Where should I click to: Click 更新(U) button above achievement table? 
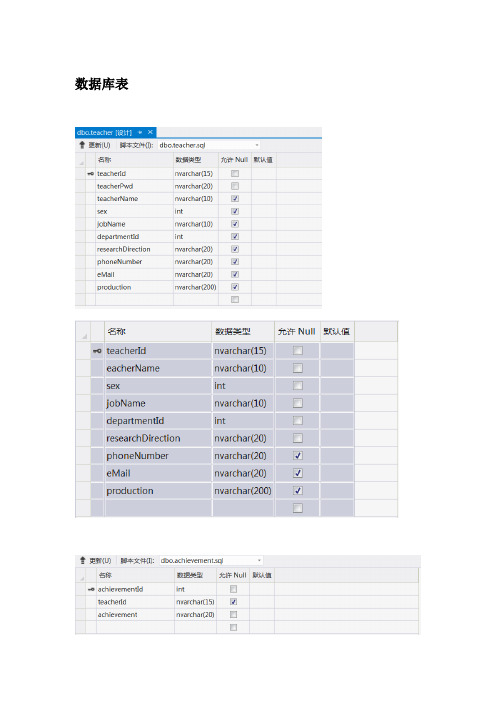coord(100,561)
